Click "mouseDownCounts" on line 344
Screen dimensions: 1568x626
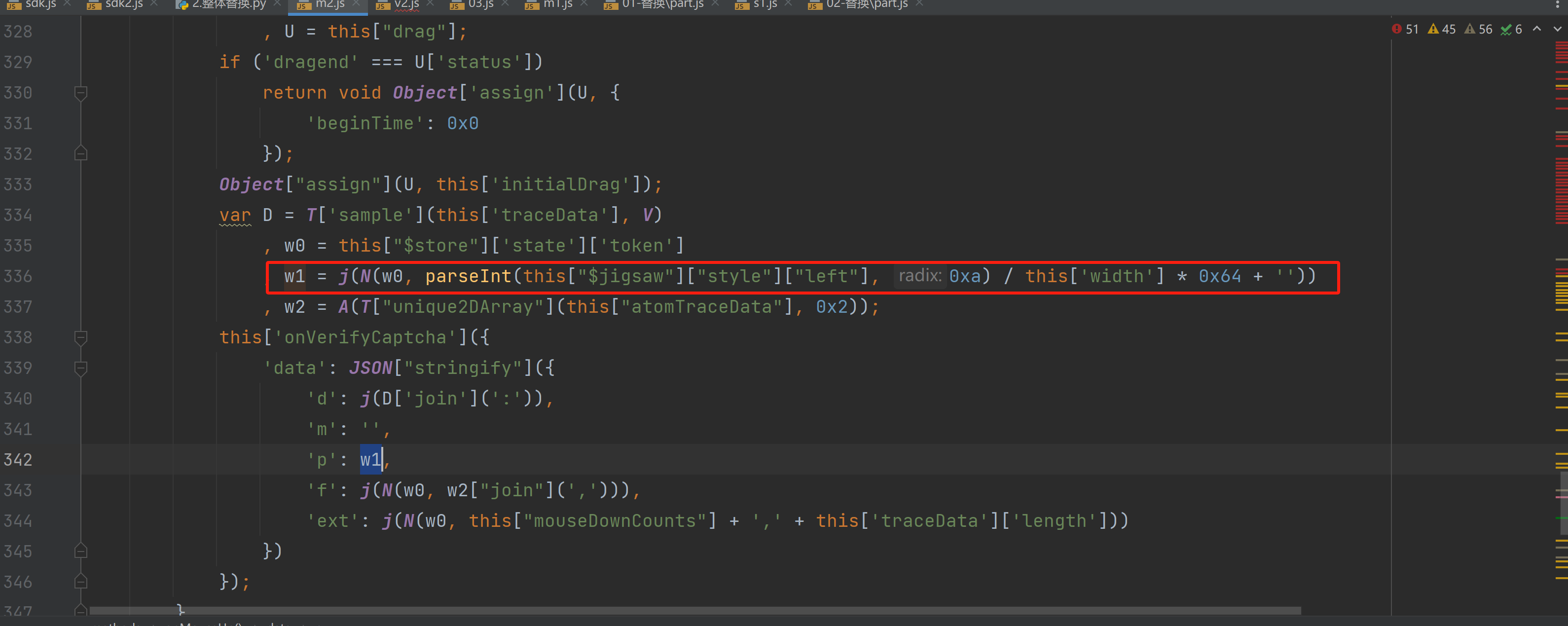click(615, 520)
